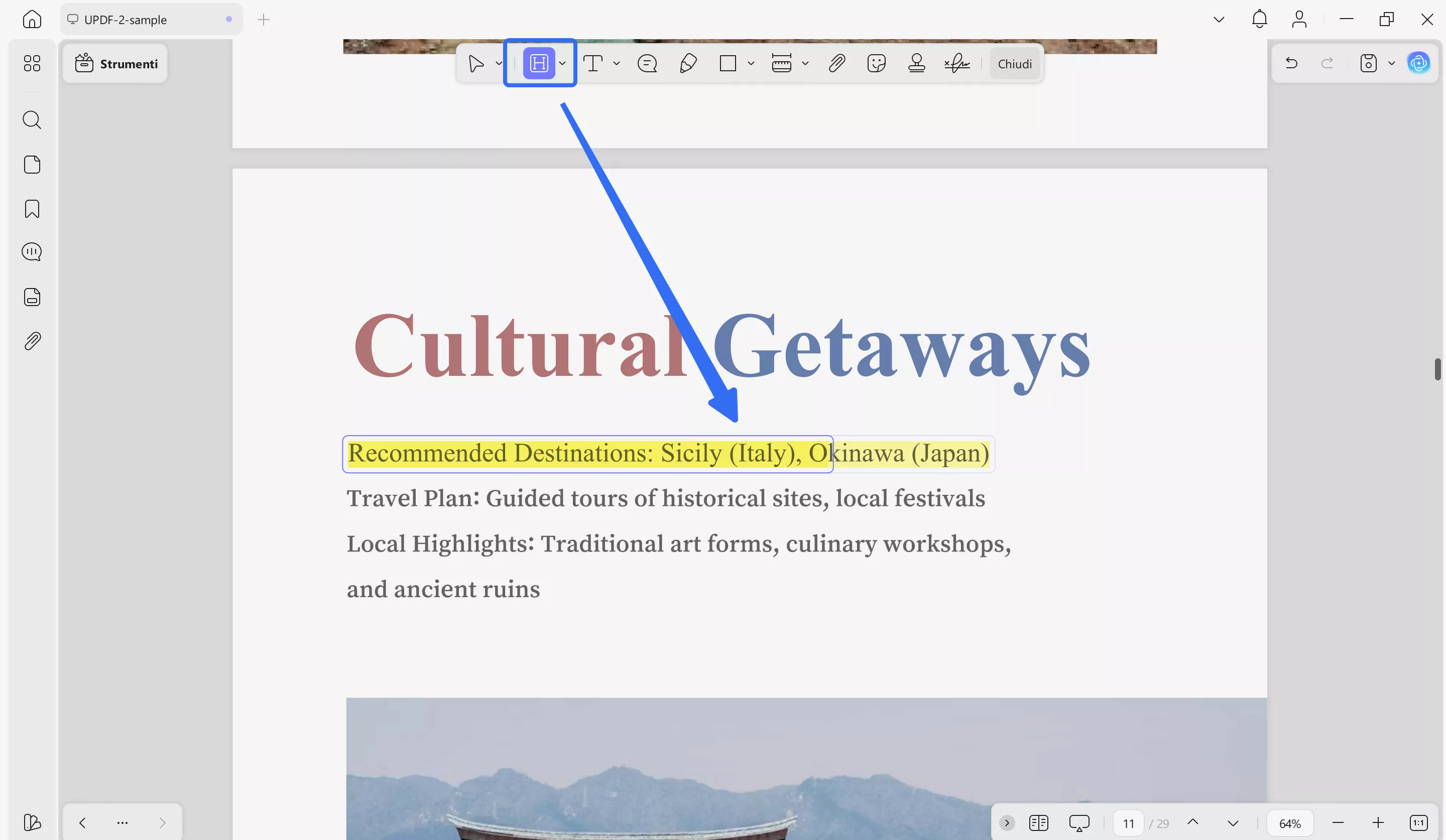Click the Chiudi button

point(1014,64)
